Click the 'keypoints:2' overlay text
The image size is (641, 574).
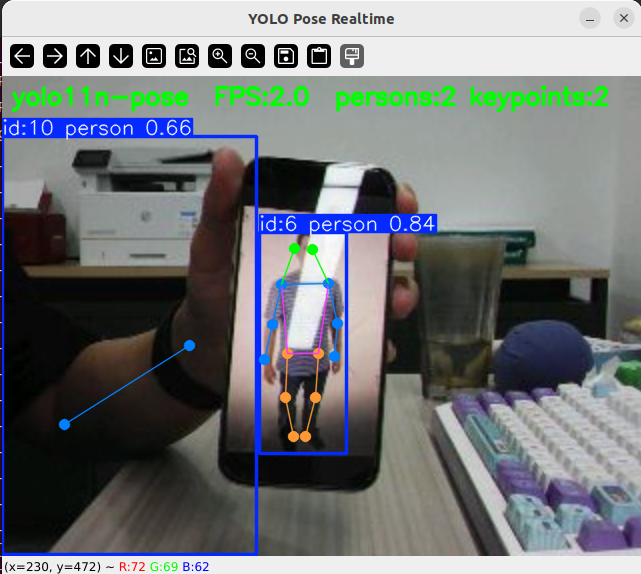click(x=539, y=98)
